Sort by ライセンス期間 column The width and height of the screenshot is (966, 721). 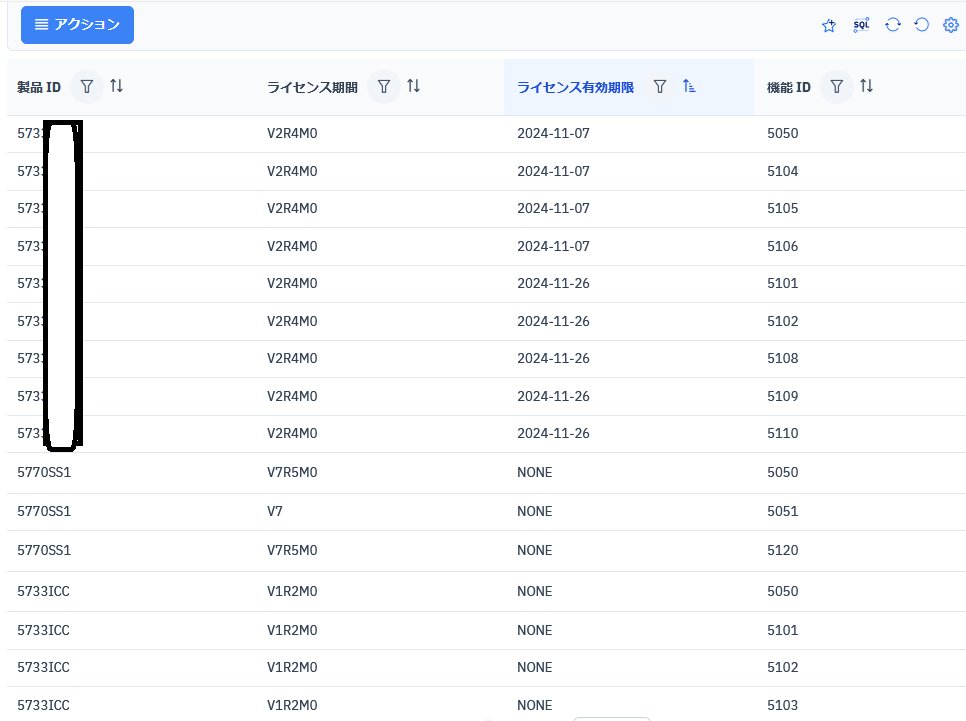tap(413, 86)
